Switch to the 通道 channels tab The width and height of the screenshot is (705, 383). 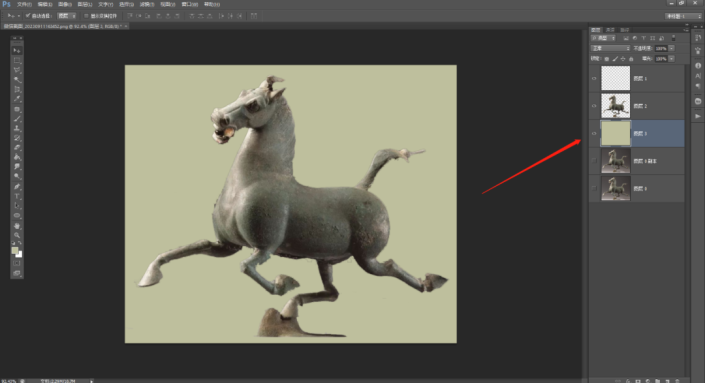click(x=610, y=30)
